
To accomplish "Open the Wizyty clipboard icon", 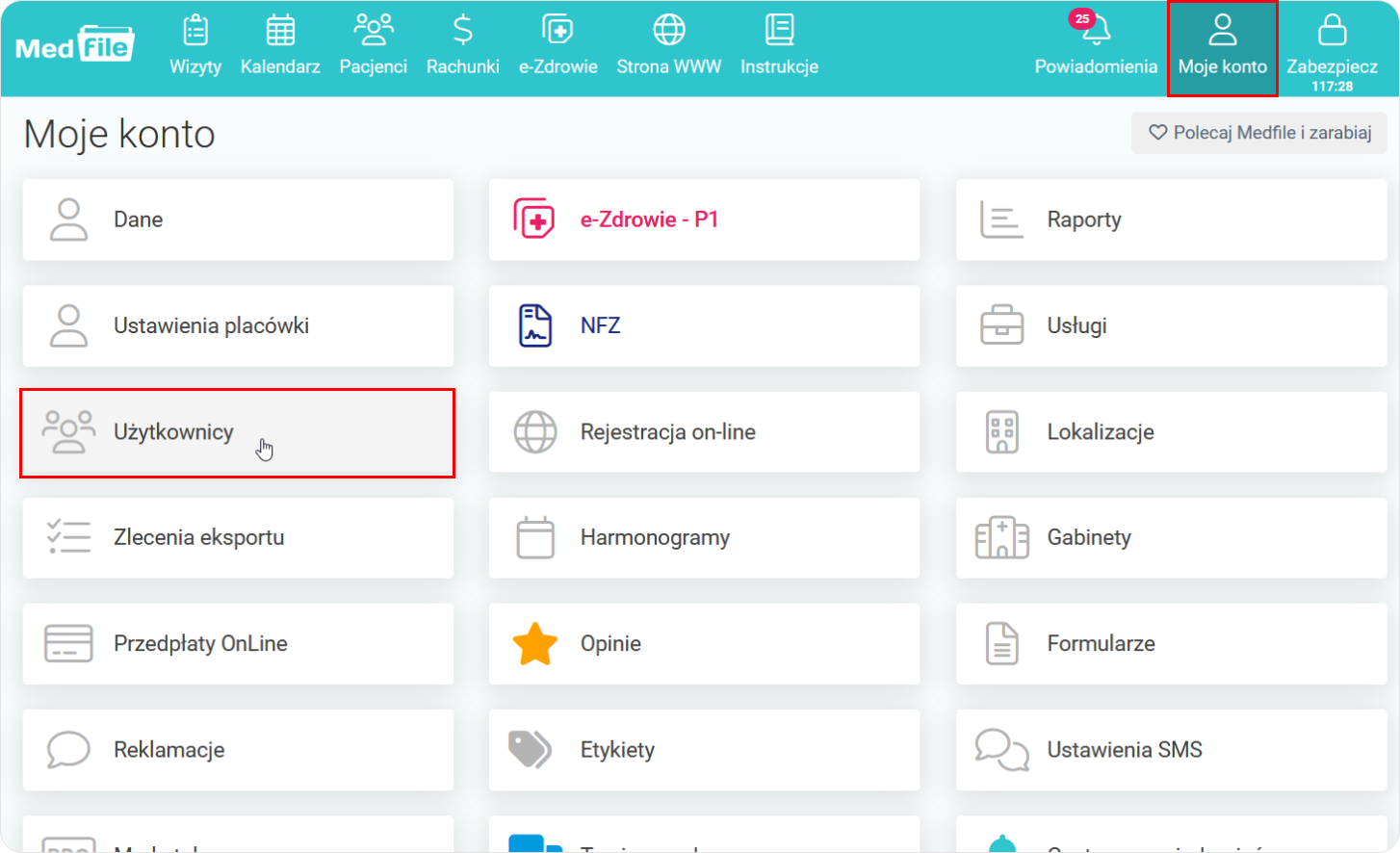I will (x=195, y=31).
